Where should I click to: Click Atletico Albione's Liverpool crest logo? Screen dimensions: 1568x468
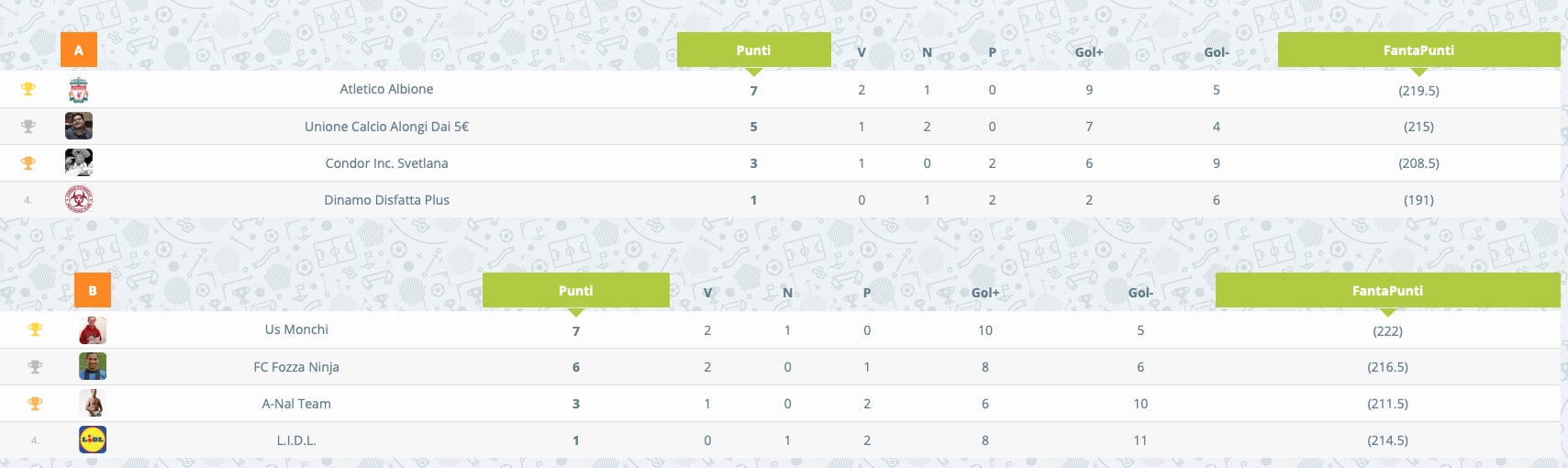(79, 89)
